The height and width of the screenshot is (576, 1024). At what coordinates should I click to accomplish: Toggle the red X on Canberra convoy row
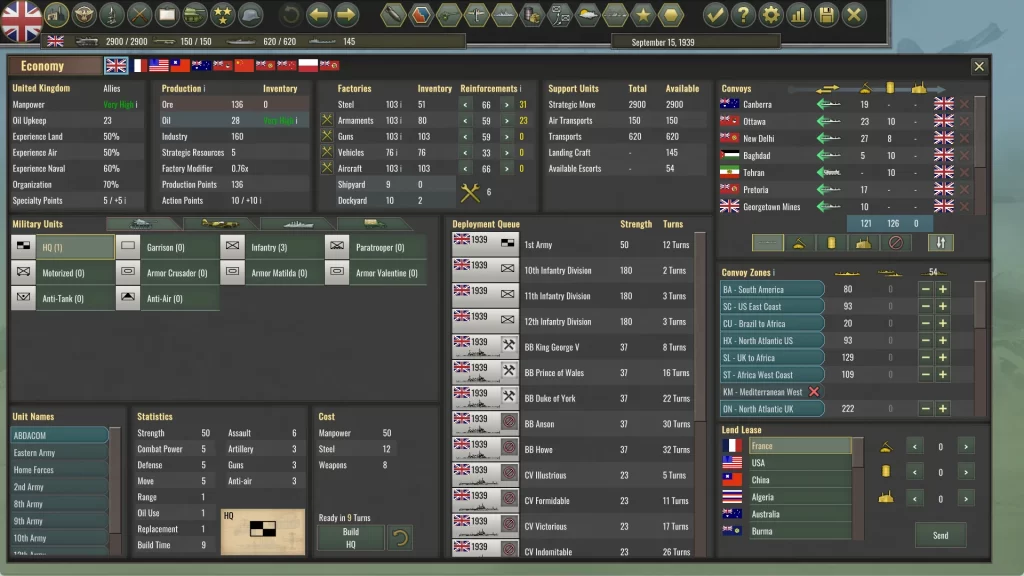click(965, 104)
